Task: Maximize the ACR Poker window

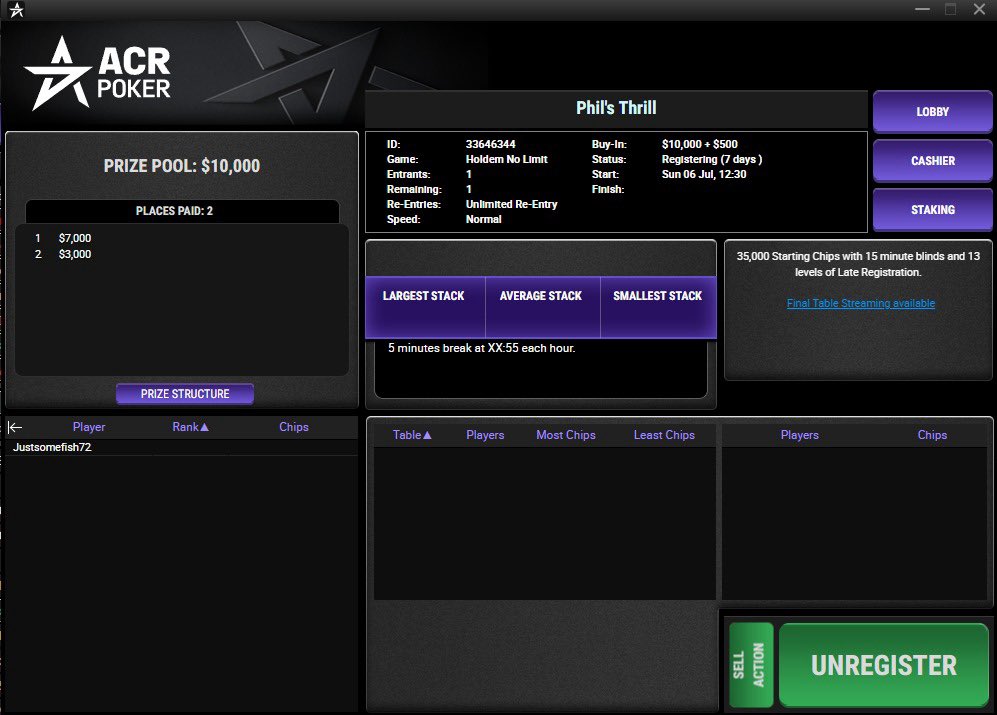Action: (x=951, y=10)
